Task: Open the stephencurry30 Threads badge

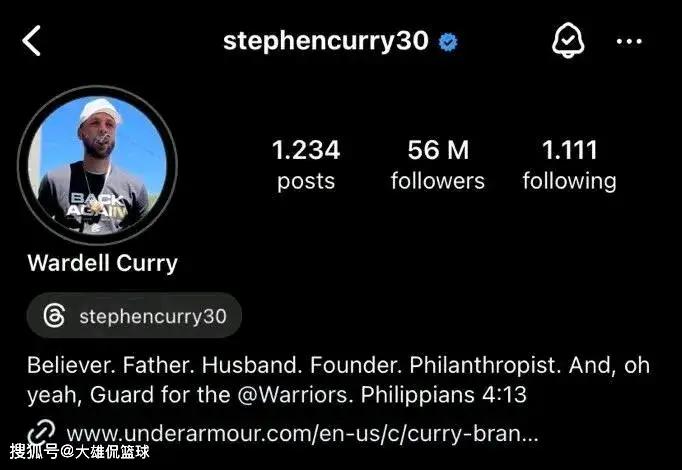Action: pyautogui.click(x=134, y=316)
